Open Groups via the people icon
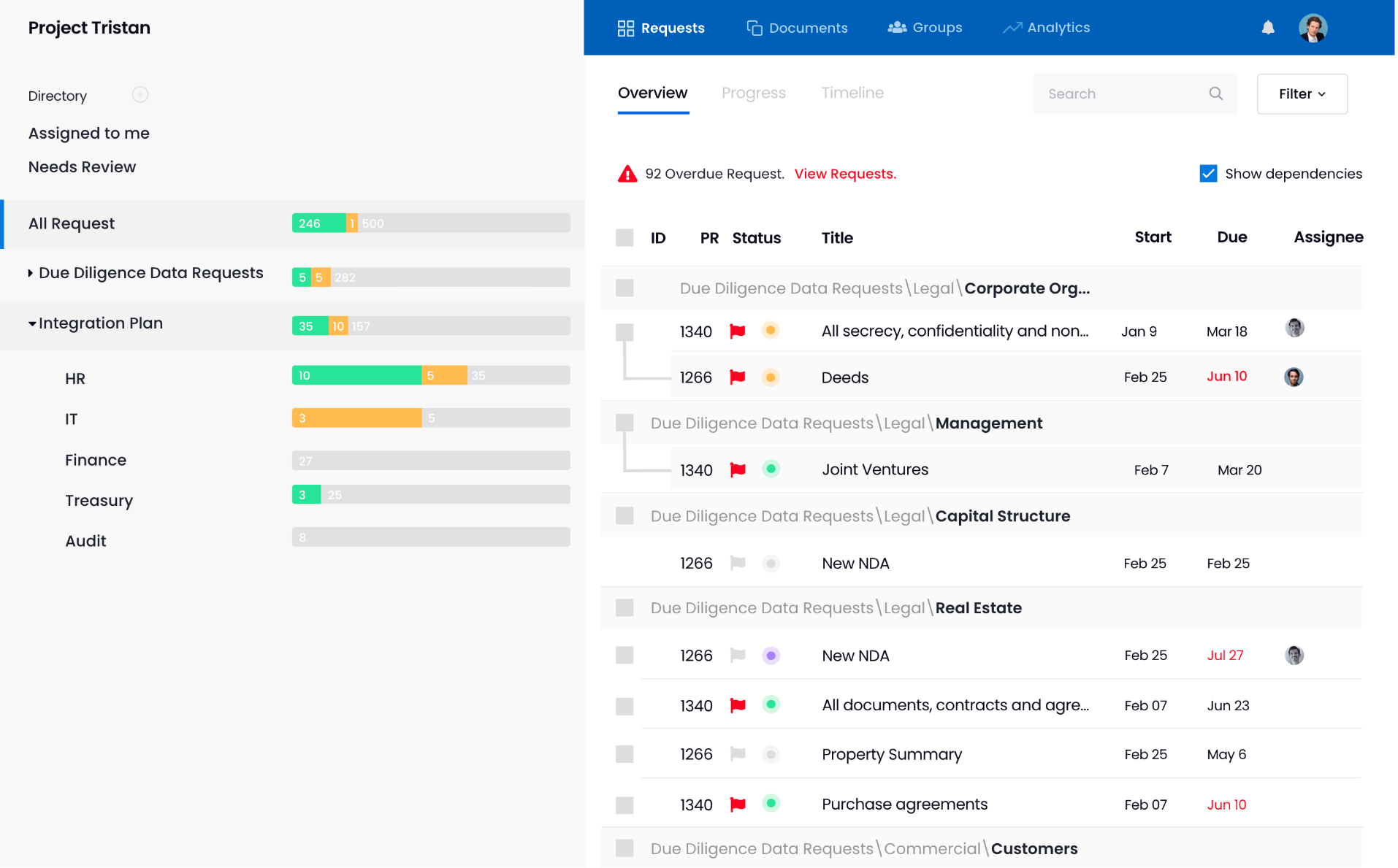This screenshot has width=1398, height=868. click(x=895, y=27)
